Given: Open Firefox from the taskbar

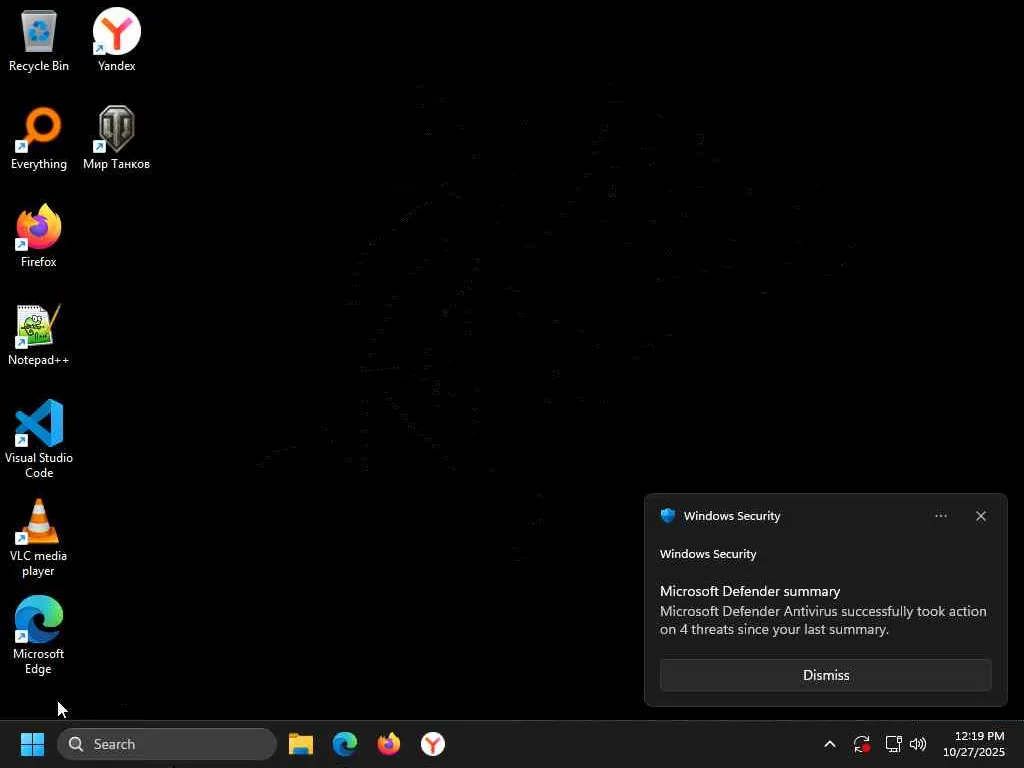Looking at the screenshot, I should pos(389,744).
